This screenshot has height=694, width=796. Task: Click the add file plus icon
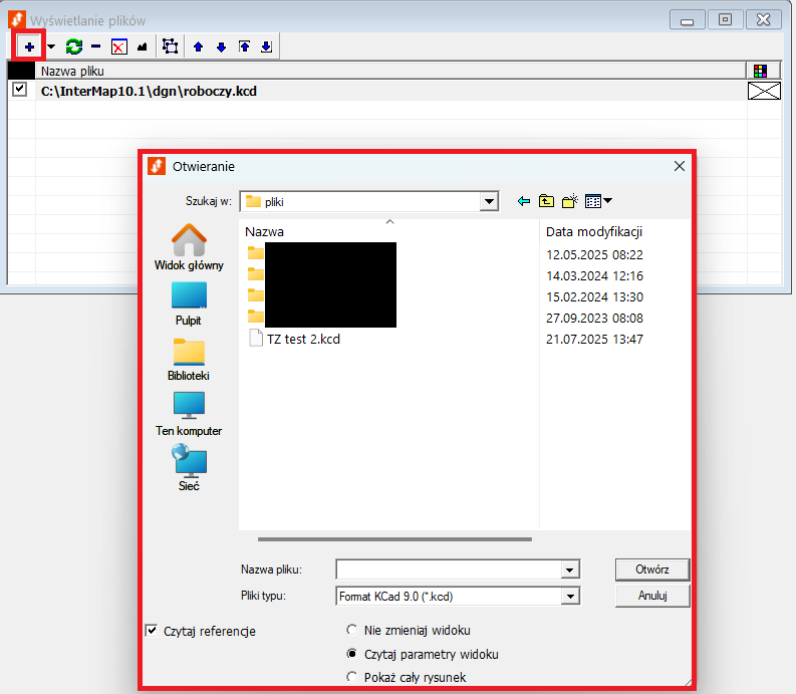coord(29,46)
